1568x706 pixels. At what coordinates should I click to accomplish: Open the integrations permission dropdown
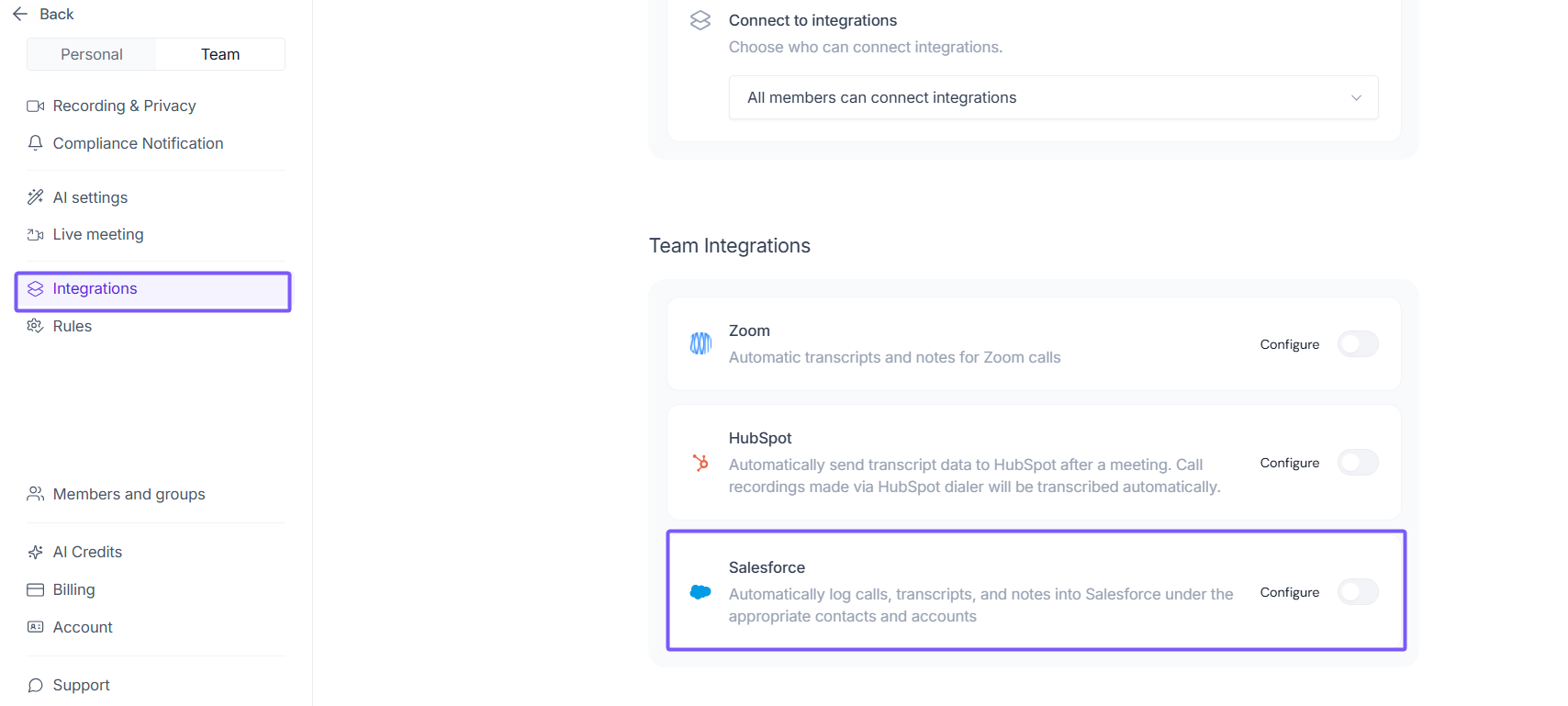1053,97
